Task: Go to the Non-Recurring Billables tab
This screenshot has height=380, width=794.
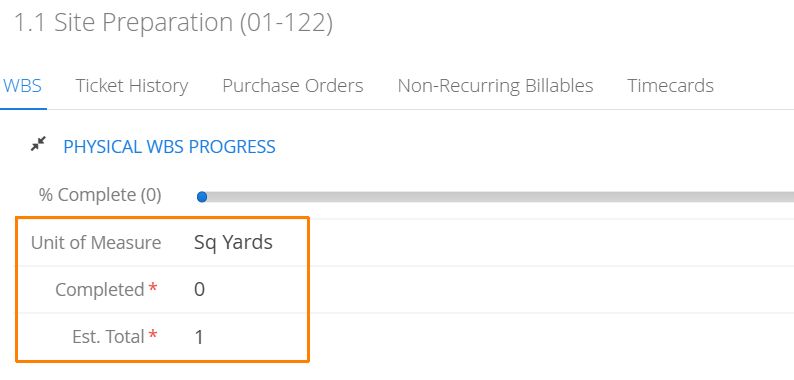Action: 495,86
